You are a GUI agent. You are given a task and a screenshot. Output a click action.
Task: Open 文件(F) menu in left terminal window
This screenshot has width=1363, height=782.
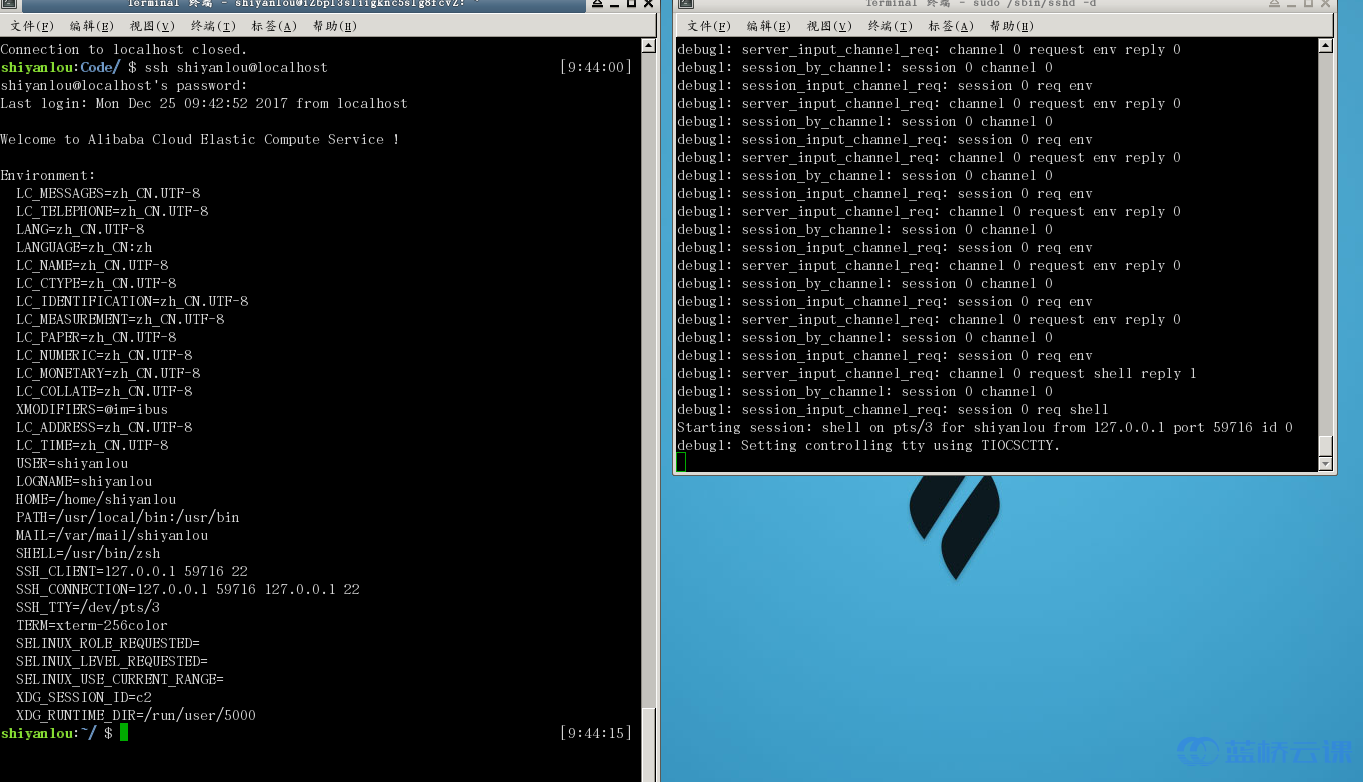(x=31, y=26)
